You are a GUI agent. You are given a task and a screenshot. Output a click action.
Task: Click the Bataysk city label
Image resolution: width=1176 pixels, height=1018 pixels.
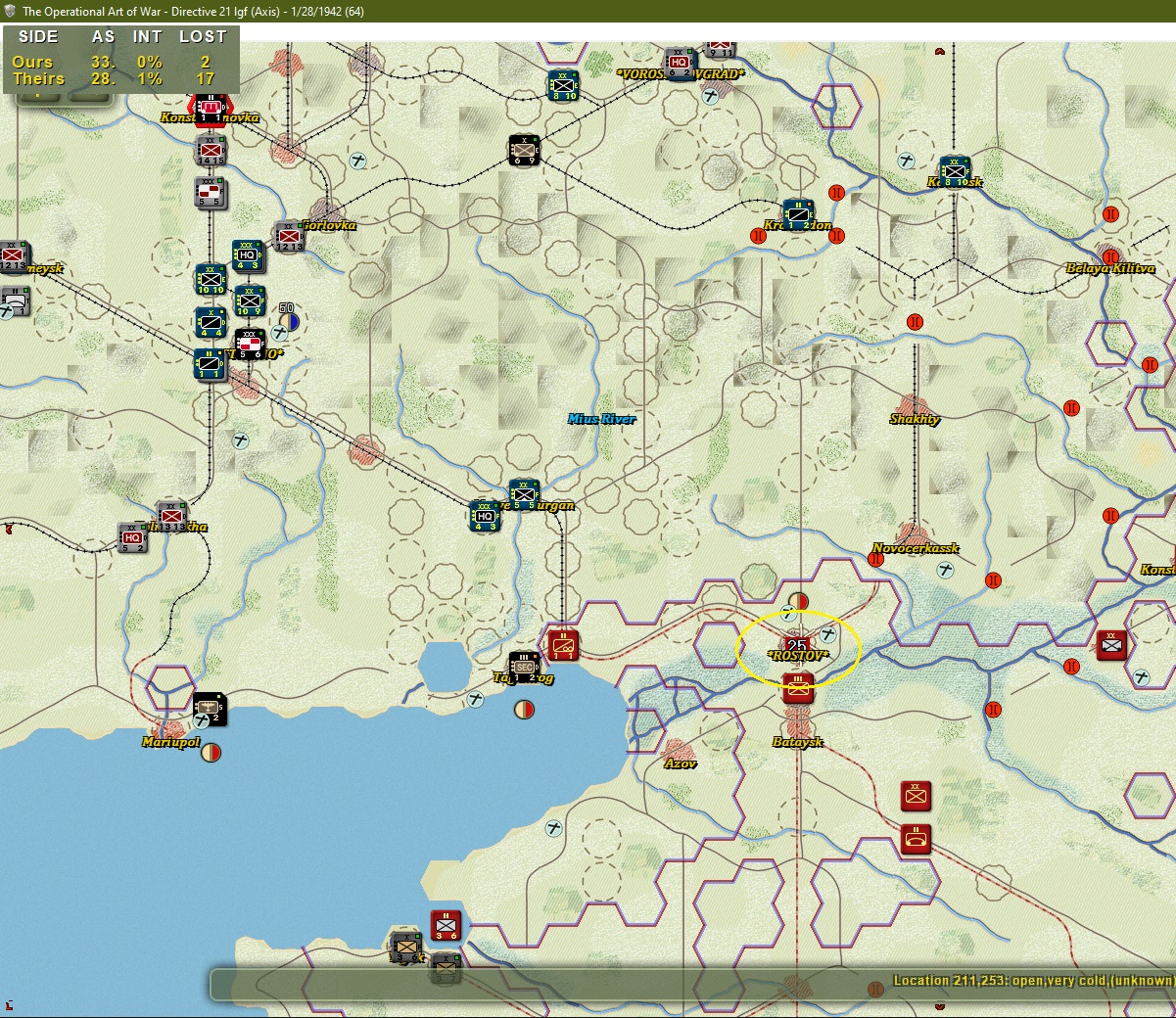[x=797, y=742]
